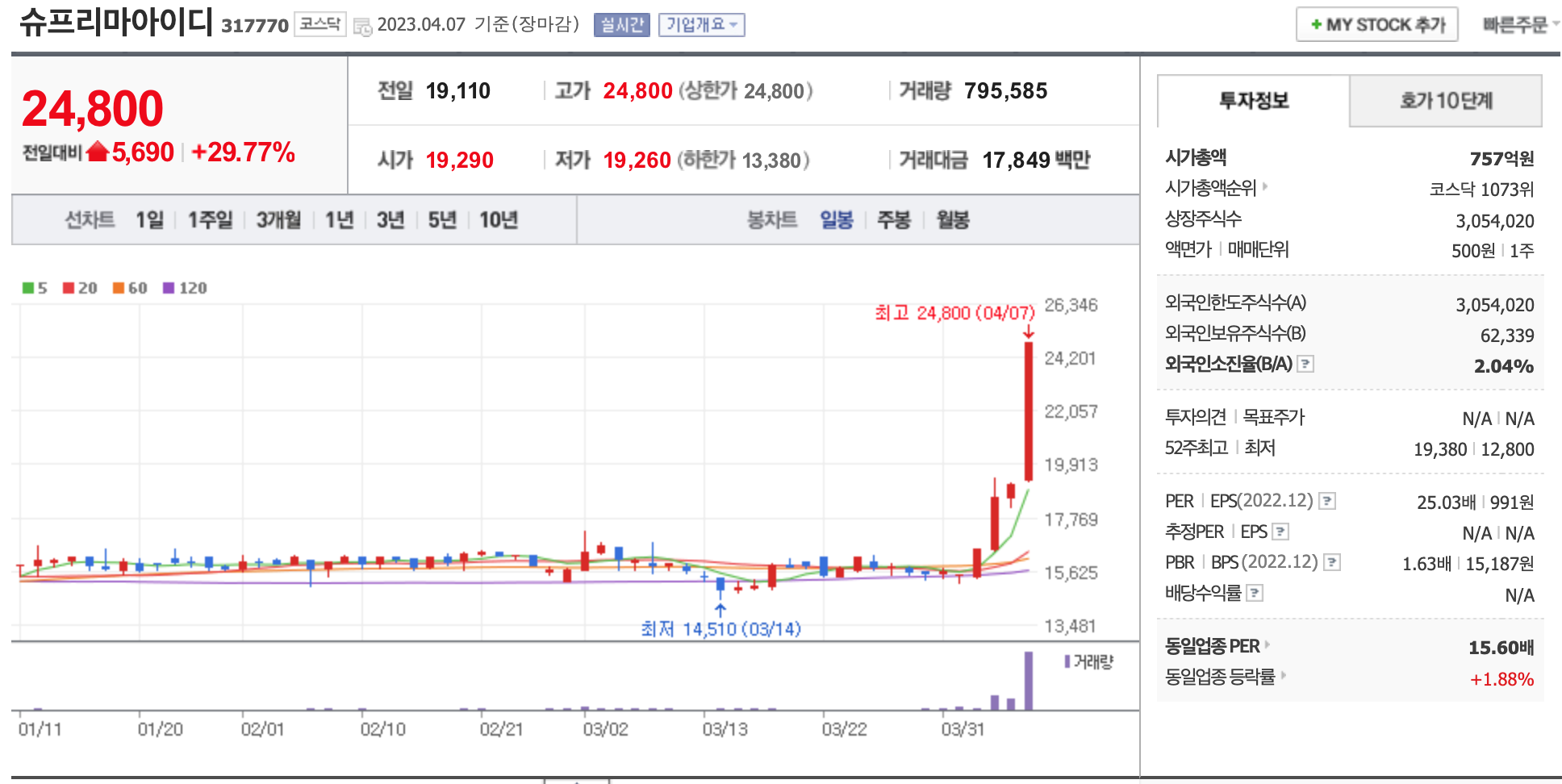
Task: Open help icon beside 배당수익률
Action: [x=1255, y=593]
